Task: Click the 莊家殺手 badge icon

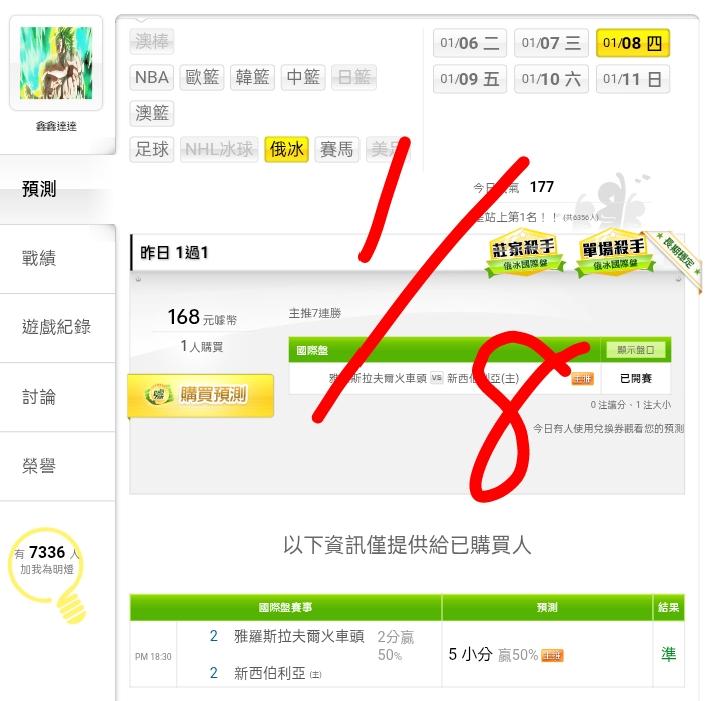Action: tap(524, 252)
